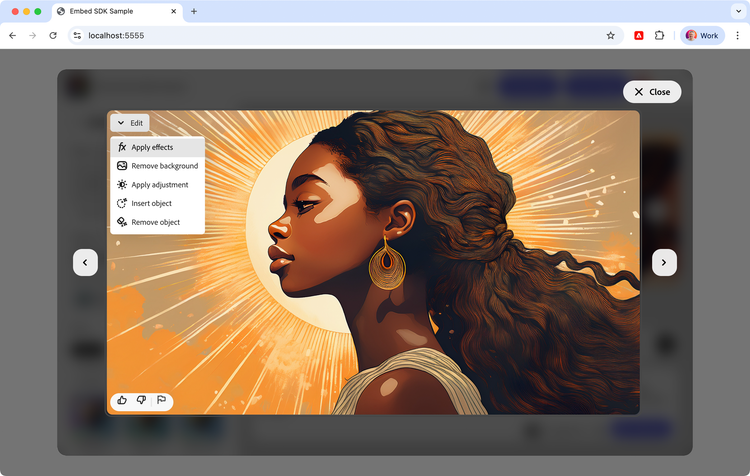Go to the previous image
The image size is (750, 476).
(x=85, y=262)
